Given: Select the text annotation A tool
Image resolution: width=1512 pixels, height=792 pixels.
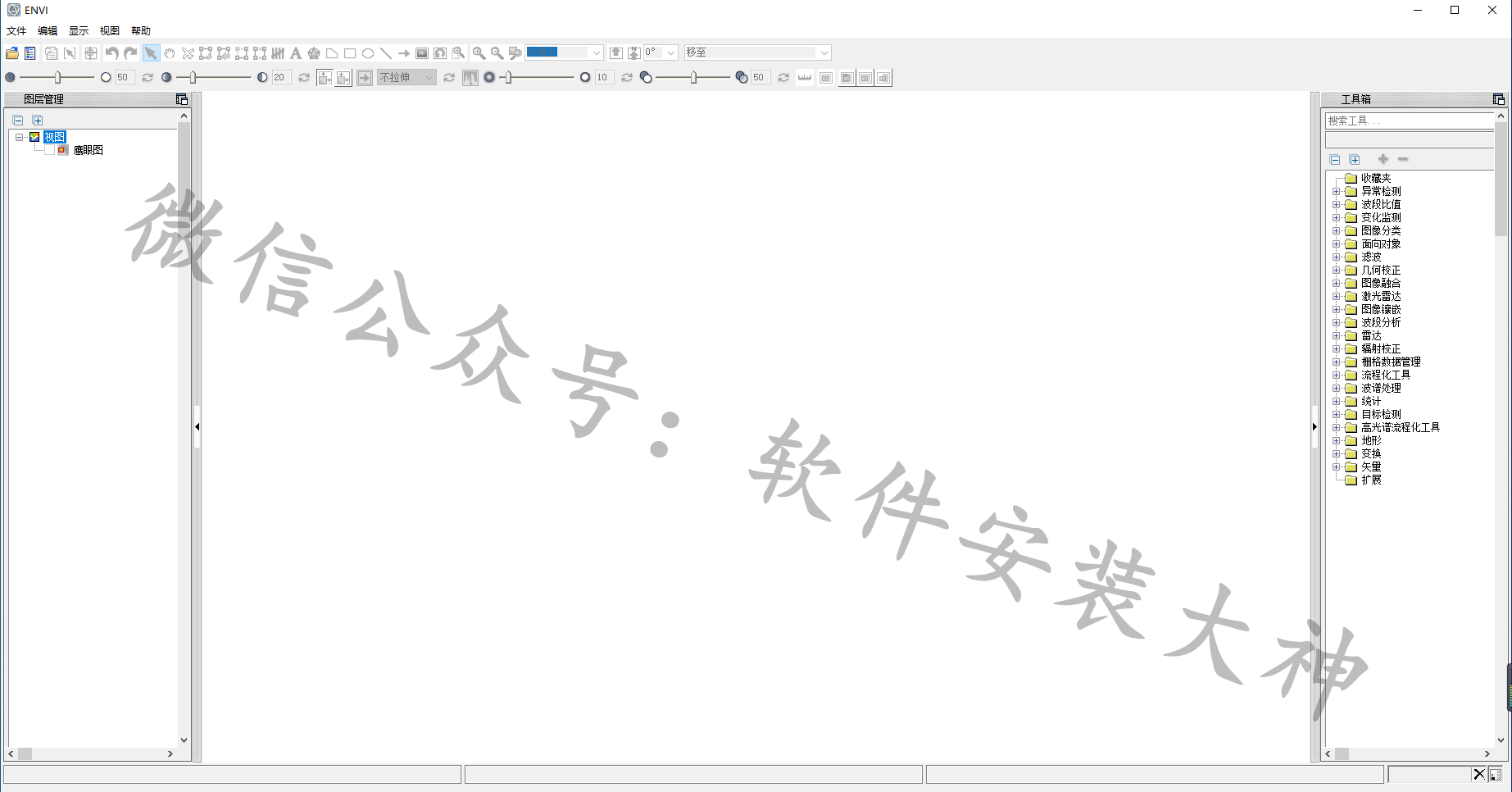Looking at the screenshot, I should [x=296, y=53].
